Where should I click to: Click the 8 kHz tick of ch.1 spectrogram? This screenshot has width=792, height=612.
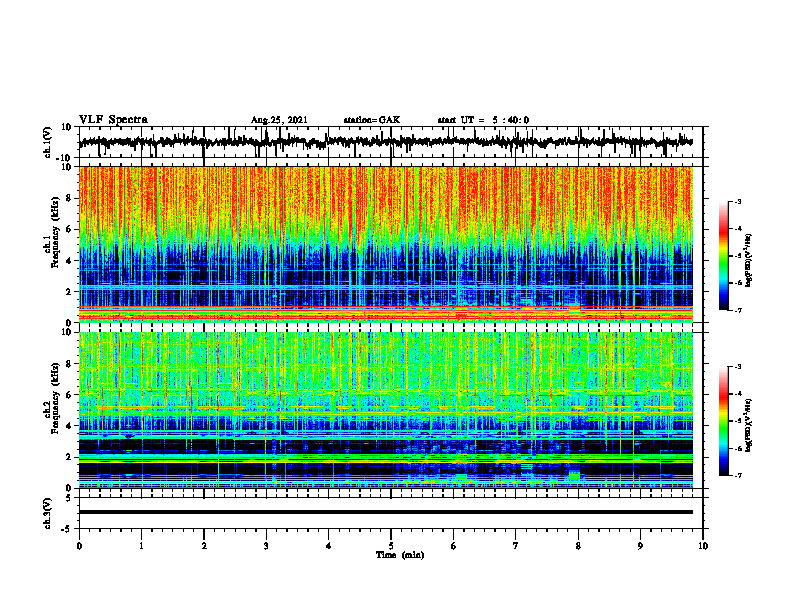coord(70,198)
